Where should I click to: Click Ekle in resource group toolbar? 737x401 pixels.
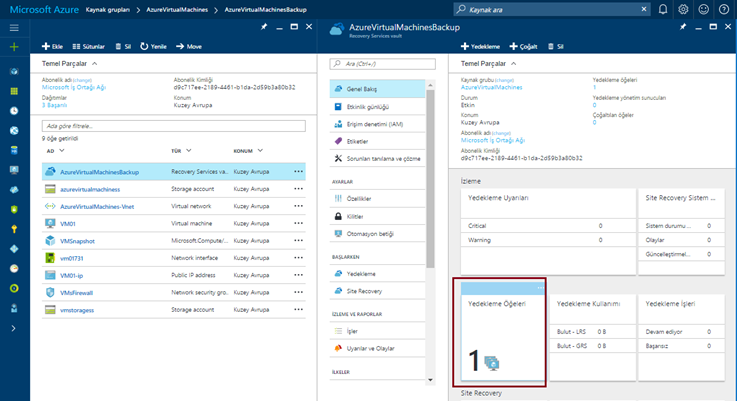coord(52,47)
